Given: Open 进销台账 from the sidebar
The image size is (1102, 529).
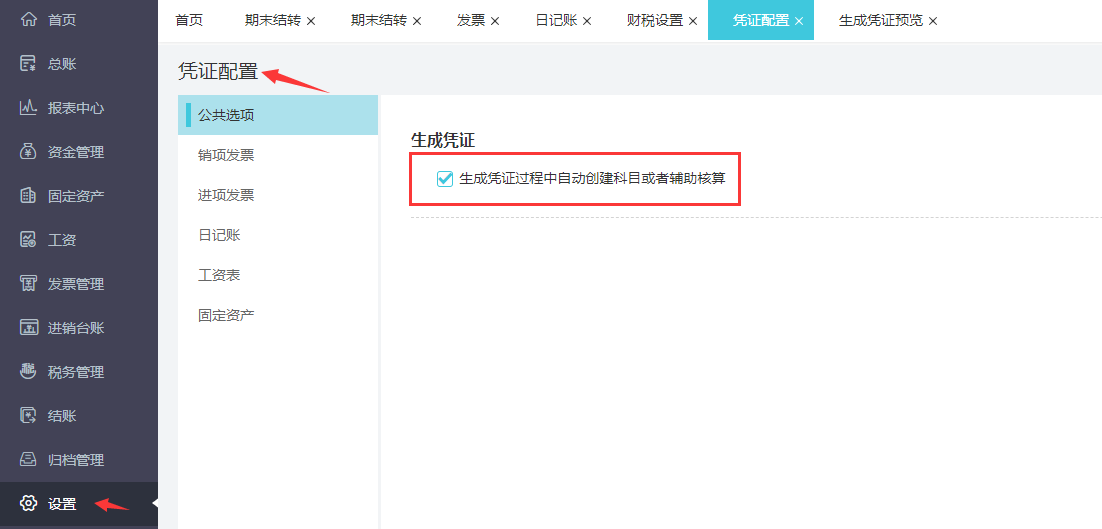Looking at the screenshot, I should [x=79, y=328].
